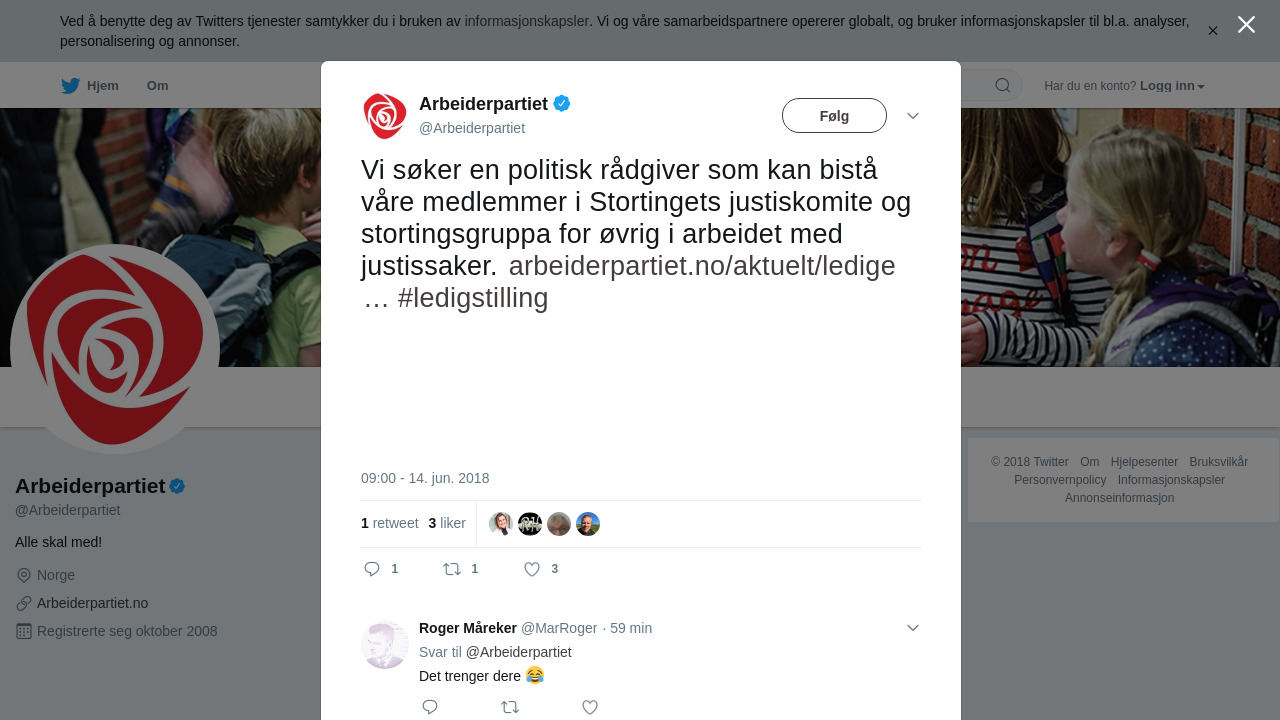
Task: Open the informasjonskapsler link in the banner
Action: click(526, 21)
